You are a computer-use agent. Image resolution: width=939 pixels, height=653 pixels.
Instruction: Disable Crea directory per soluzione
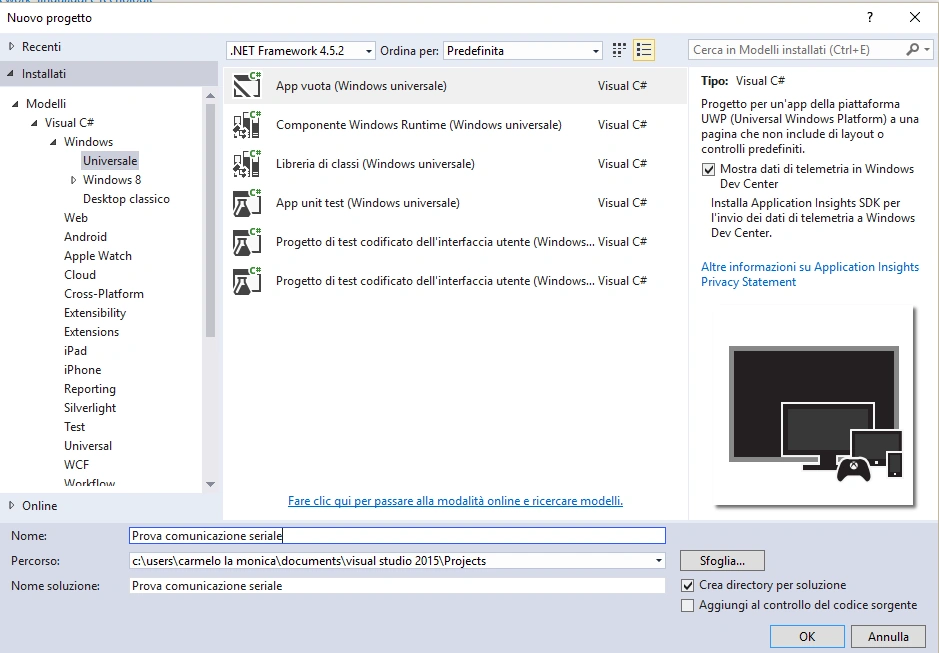[687, 585]
